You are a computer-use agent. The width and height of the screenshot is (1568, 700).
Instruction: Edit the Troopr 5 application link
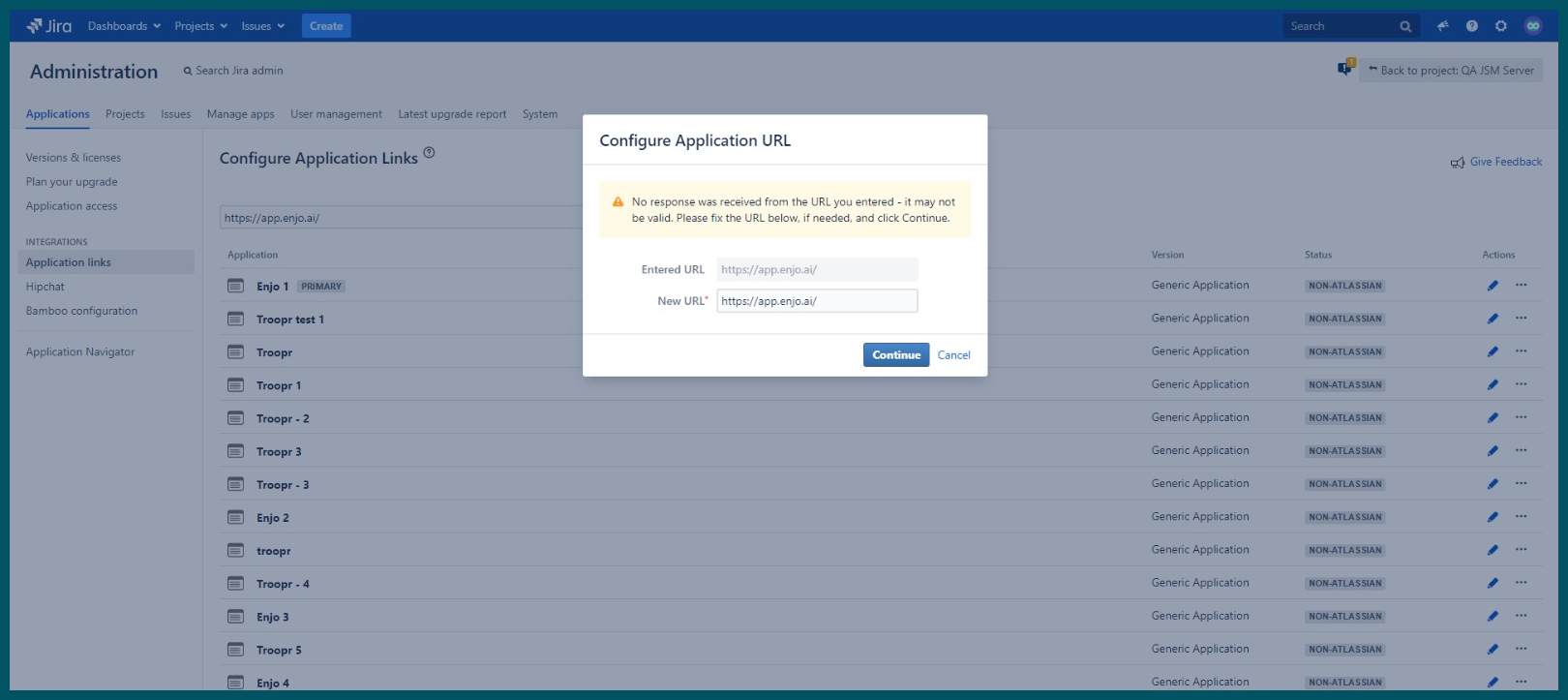point(1493,650)
